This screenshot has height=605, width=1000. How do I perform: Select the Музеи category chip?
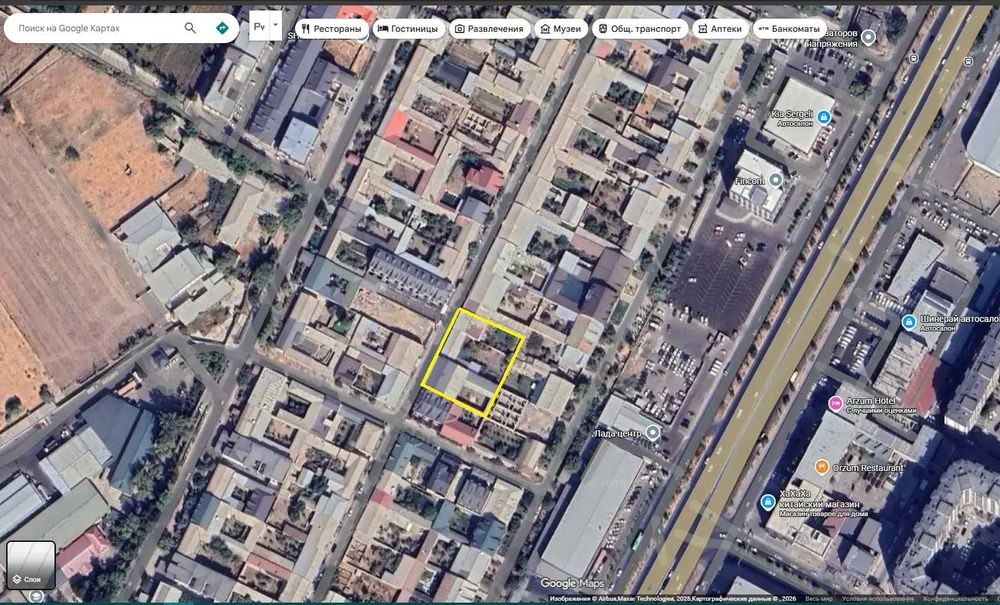point(561,29)
